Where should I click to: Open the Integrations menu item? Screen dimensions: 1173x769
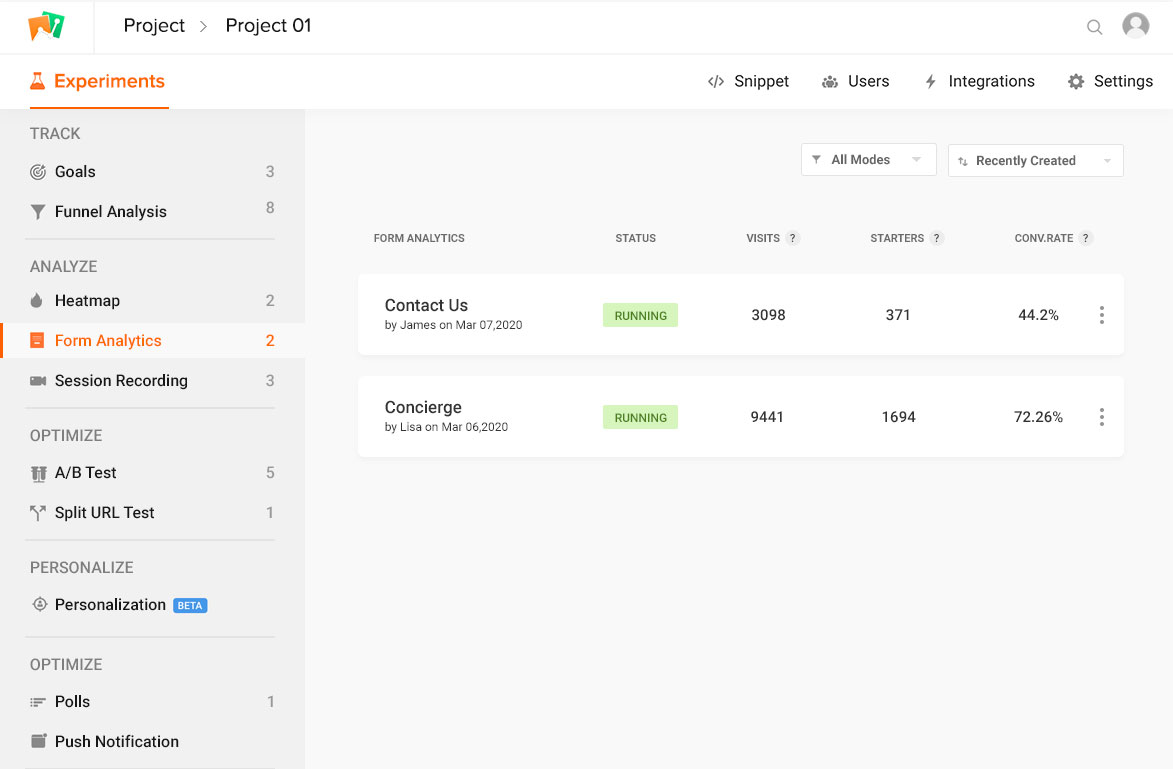click(x=979, y=82)
